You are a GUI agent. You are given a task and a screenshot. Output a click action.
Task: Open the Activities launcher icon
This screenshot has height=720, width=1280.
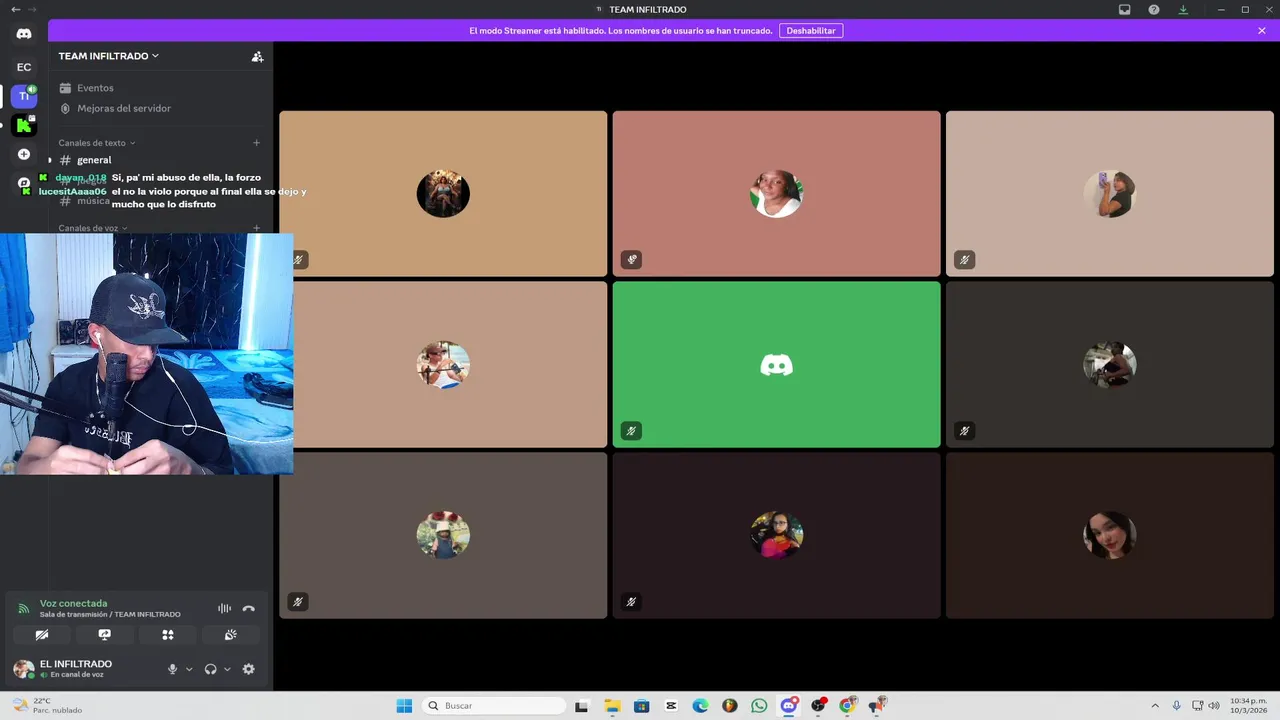[x=168, y=635]
